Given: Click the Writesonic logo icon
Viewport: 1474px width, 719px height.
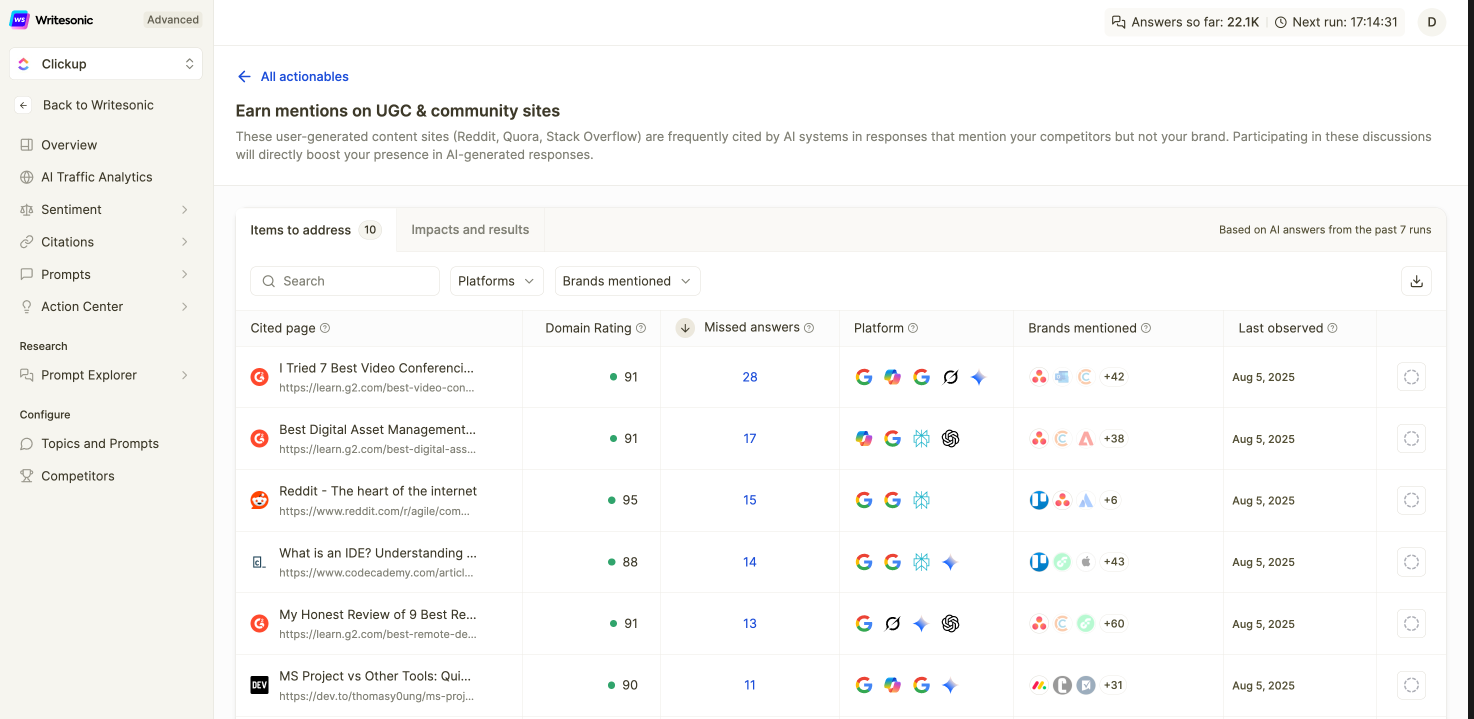Looking at the screenshot, I should pyautogui.click(x=19, y=20).
